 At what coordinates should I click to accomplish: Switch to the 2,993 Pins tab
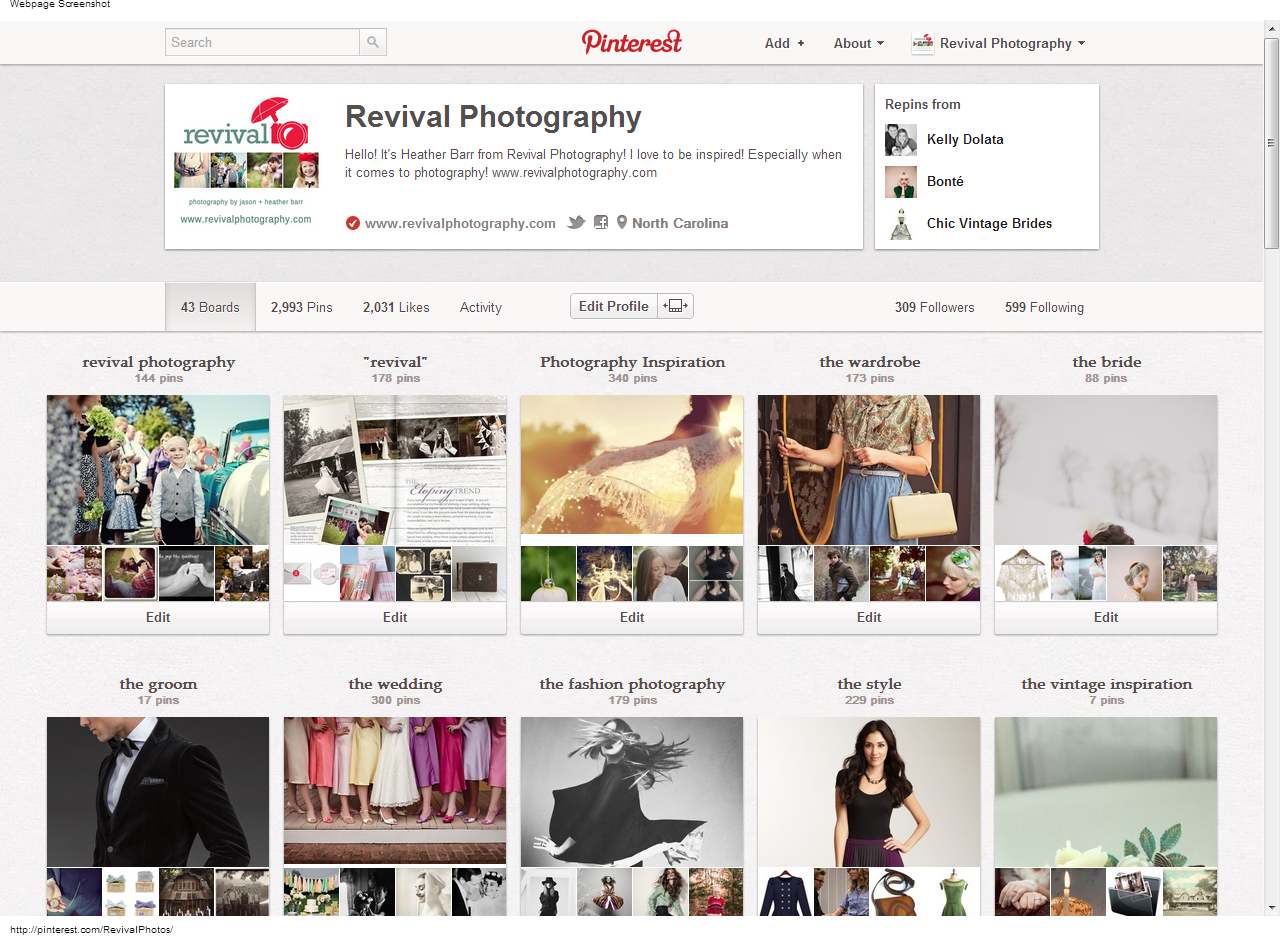tap(302, 307)
